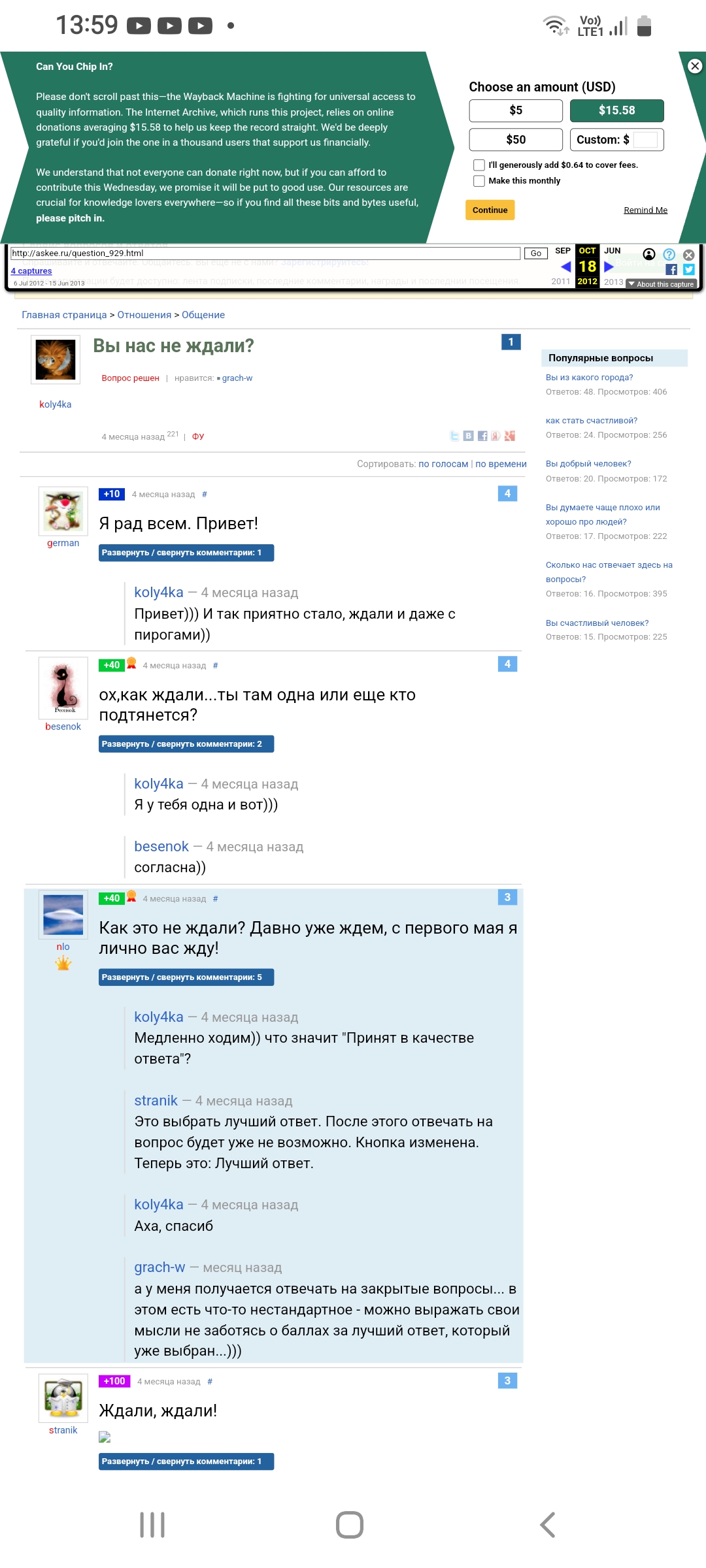Open the Wayback user account icon

[x=649, y=254]
